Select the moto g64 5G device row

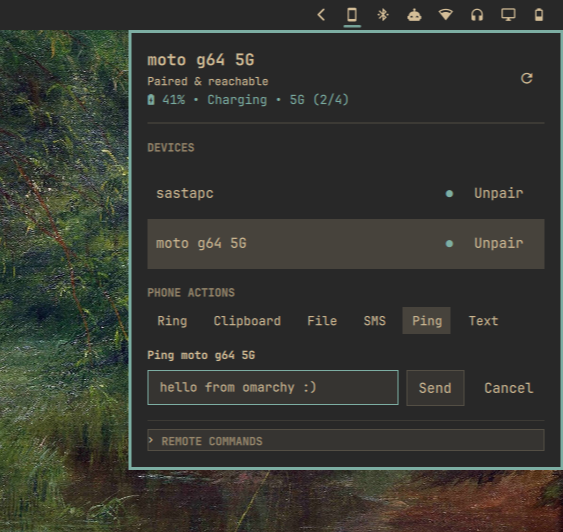point(346,244)
